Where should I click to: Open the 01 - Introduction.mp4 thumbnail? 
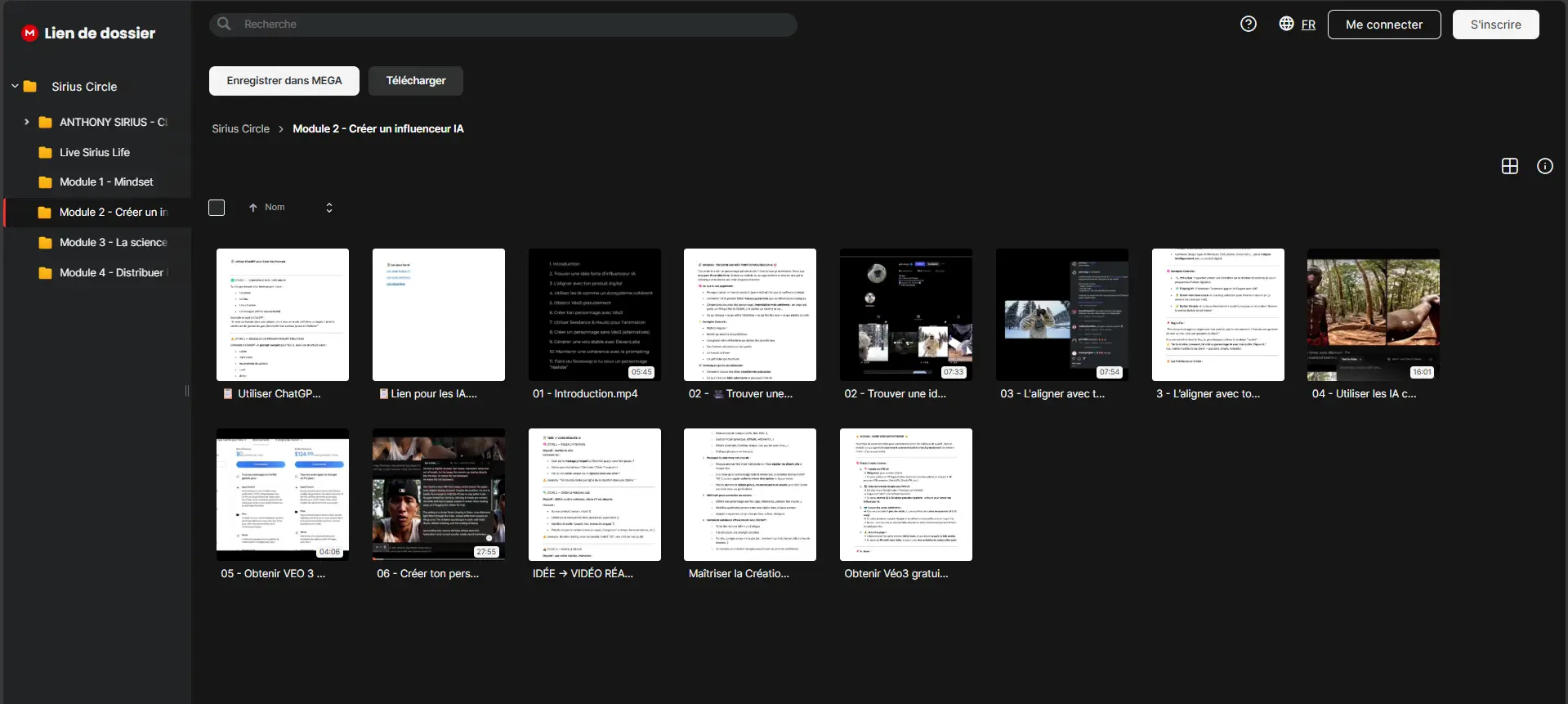click(x=595, y=315)
